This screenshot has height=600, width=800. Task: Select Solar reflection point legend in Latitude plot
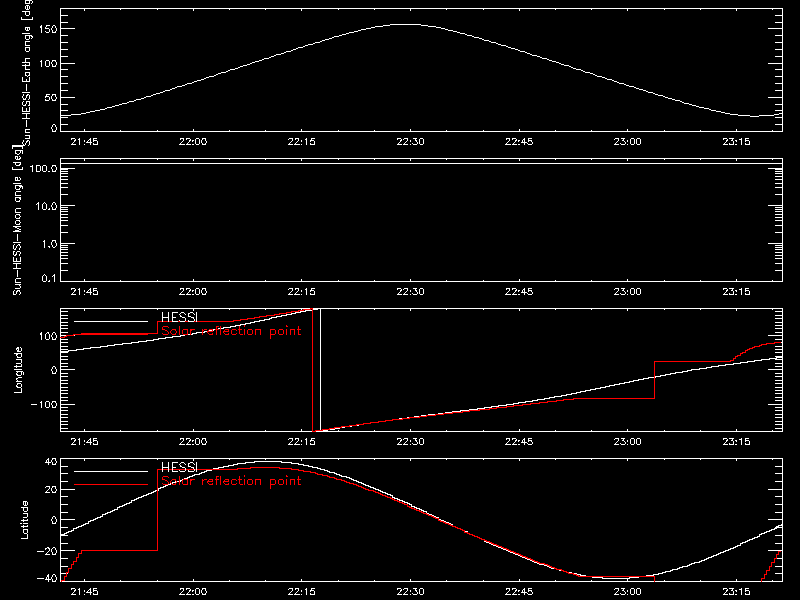[x=231, y=481]
